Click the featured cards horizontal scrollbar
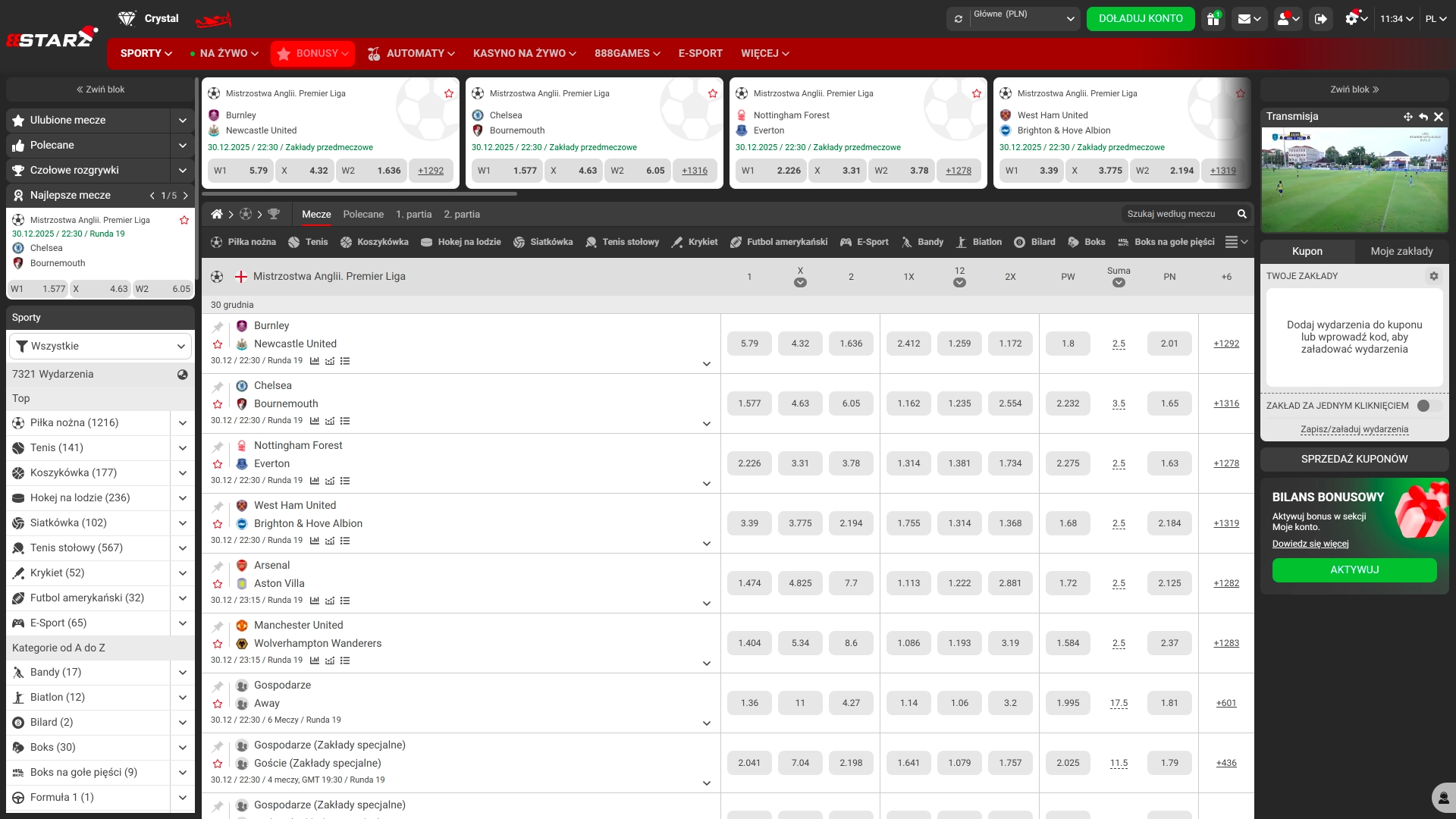1456x819 pixels. tap(359, 194)
